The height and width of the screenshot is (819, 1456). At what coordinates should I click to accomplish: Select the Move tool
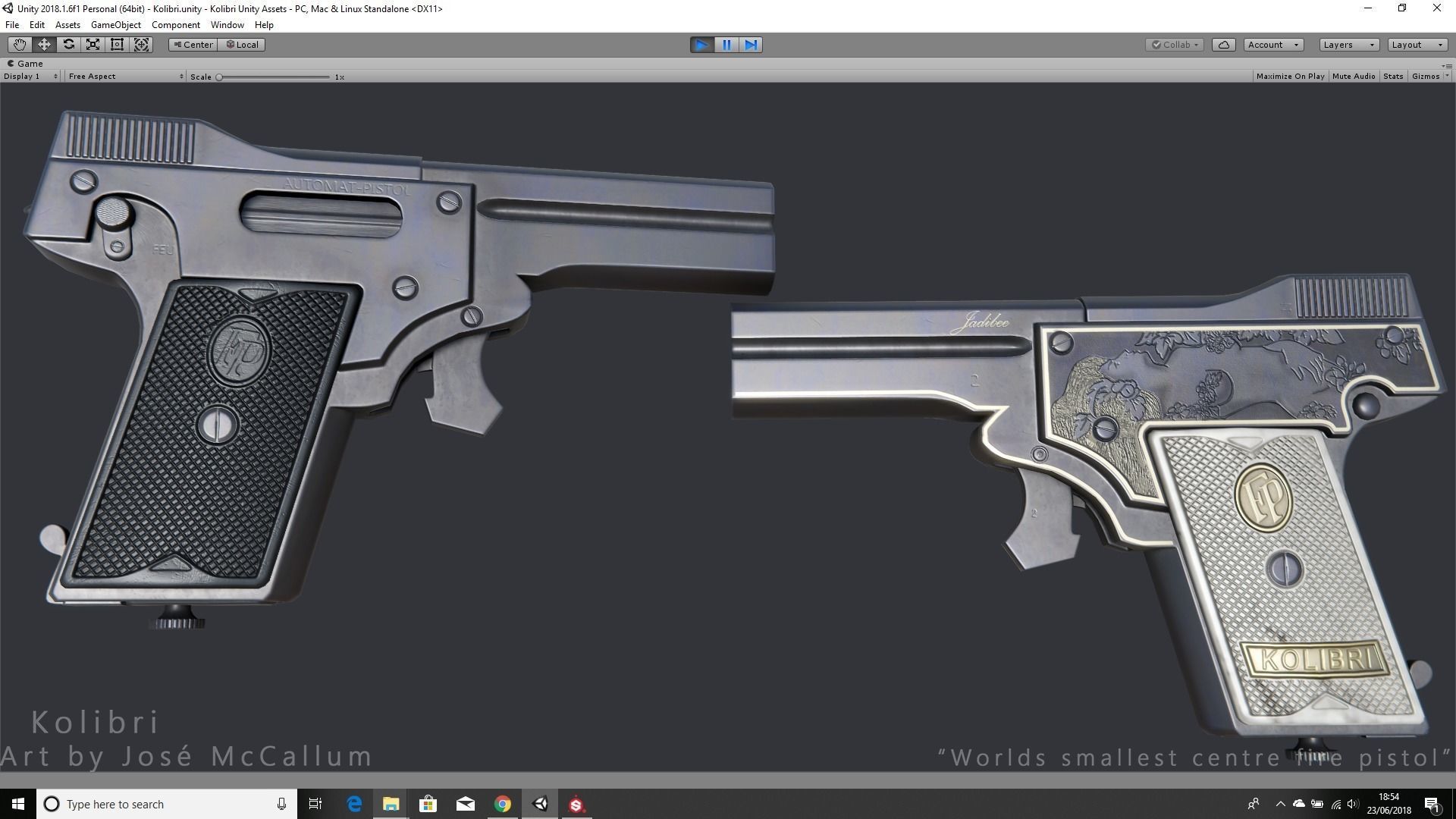[x=44, y=45]
